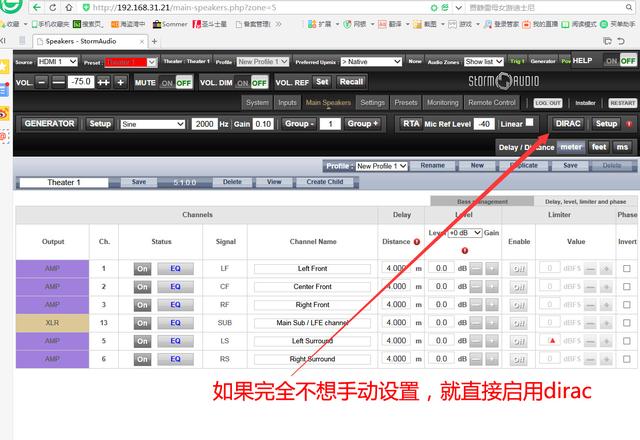The height and width of the screenshot is (440, 640).
Task: Click the RTA button
Action: [x=411, y=124]
